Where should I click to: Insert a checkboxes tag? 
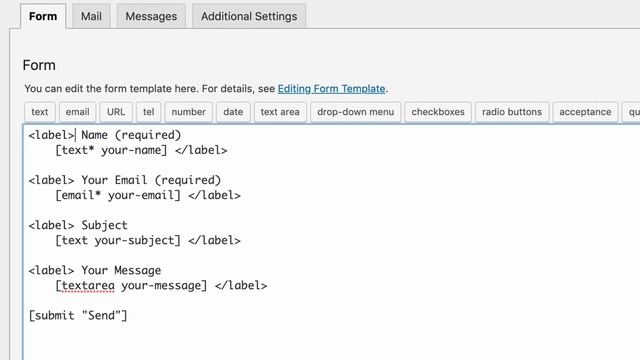coord(438,112)
